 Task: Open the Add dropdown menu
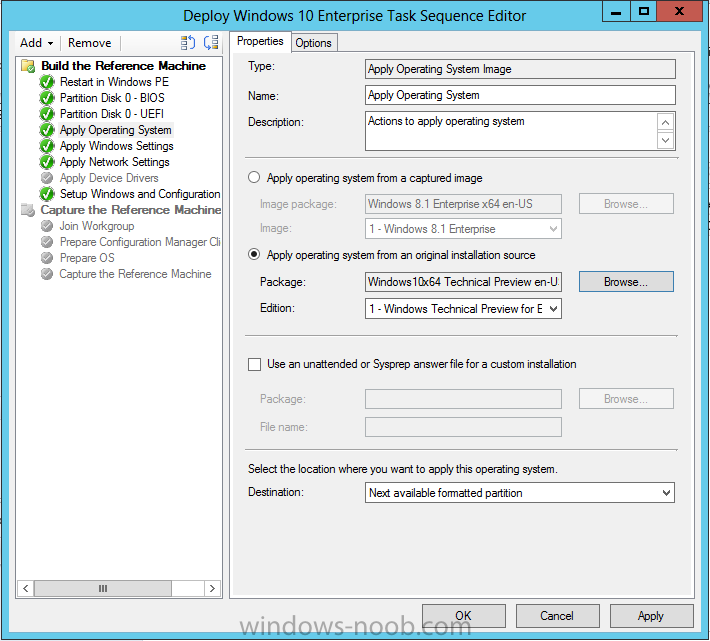coord(36,43)
